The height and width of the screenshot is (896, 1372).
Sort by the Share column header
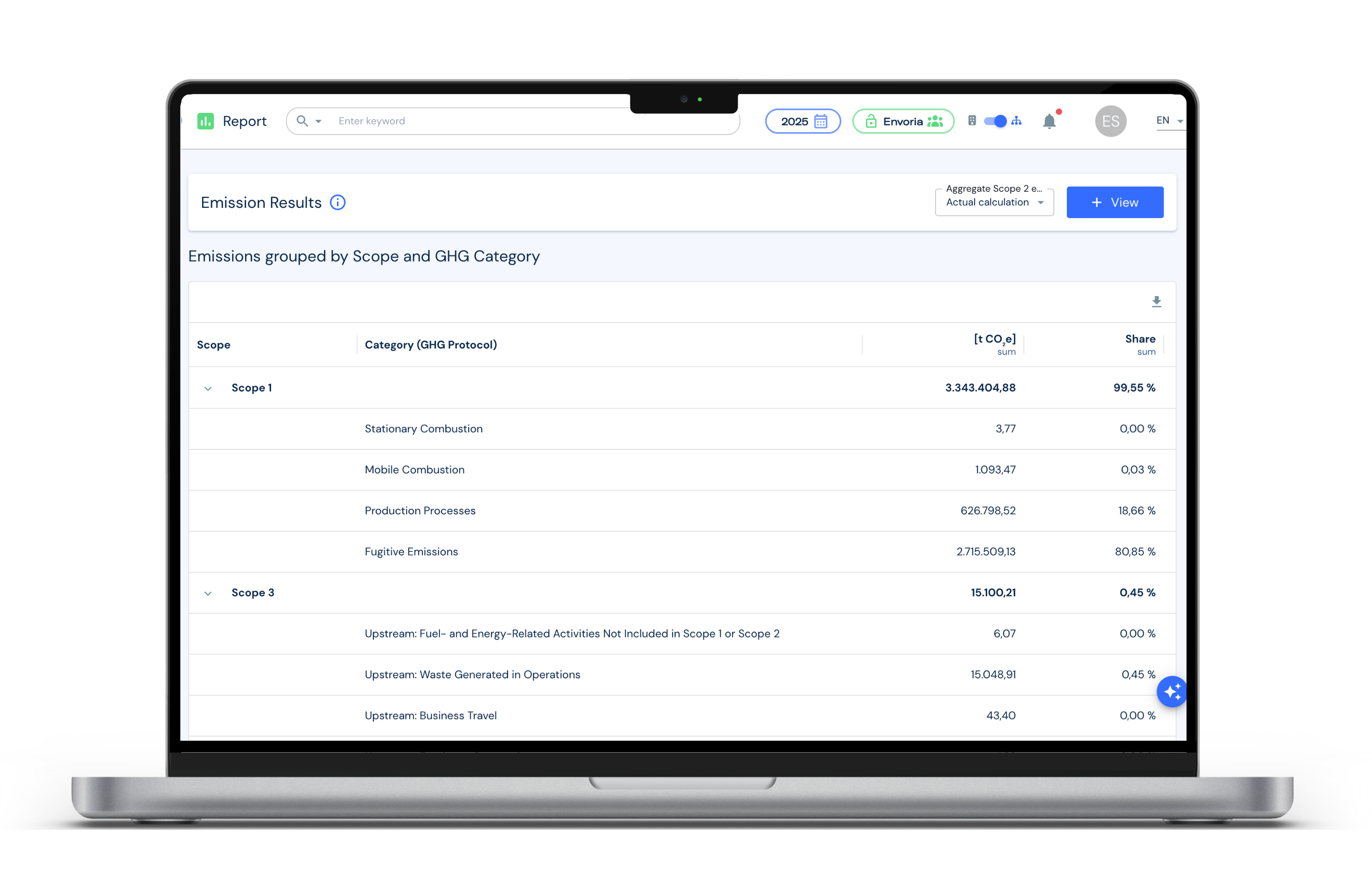click(1140, 340)
